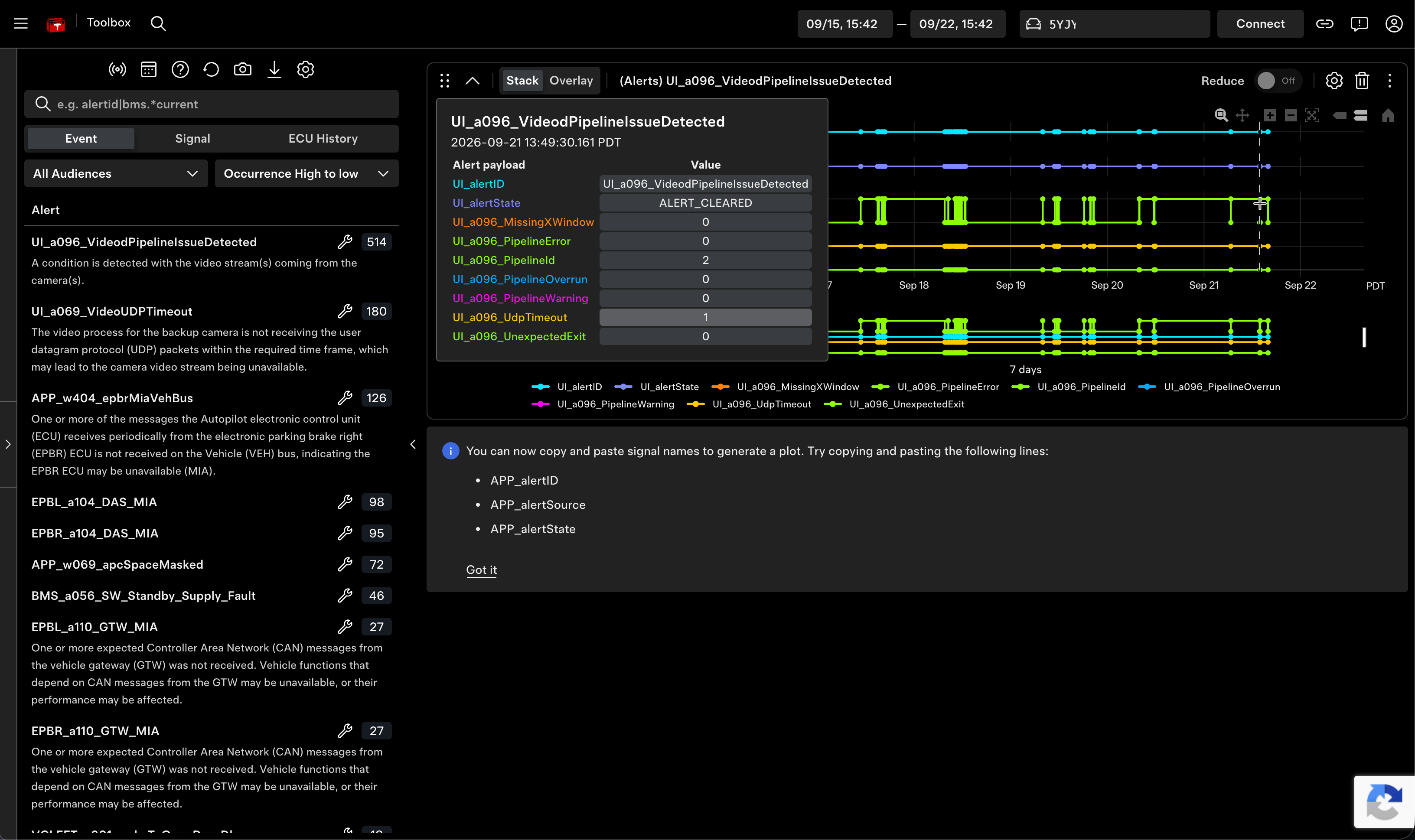The image size is (1415, 840).
Task: Switch plot mode to Overlay
Action: [571, 81]
